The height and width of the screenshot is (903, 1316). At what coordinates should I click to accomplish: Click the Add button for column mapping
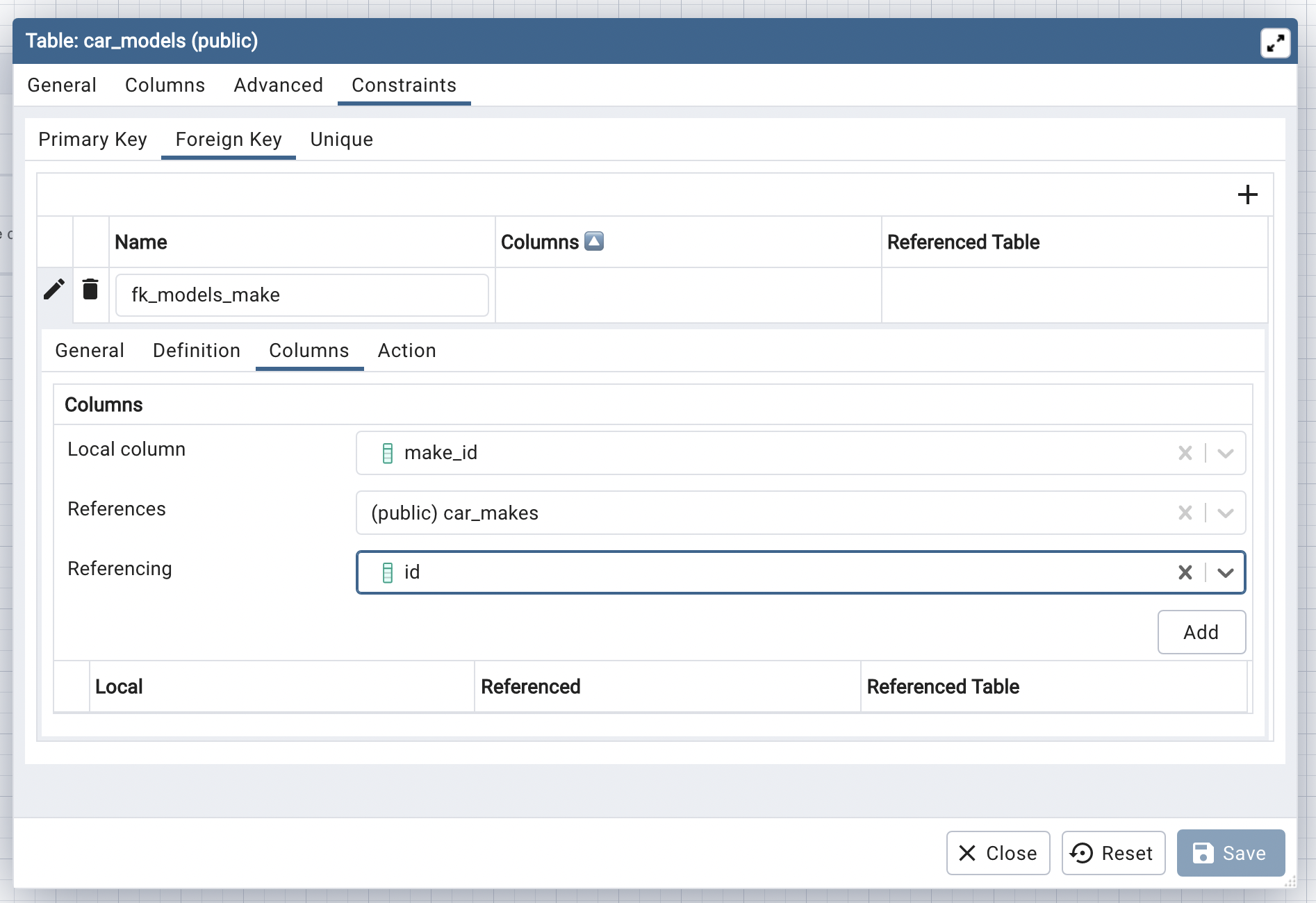[1201, 632]
